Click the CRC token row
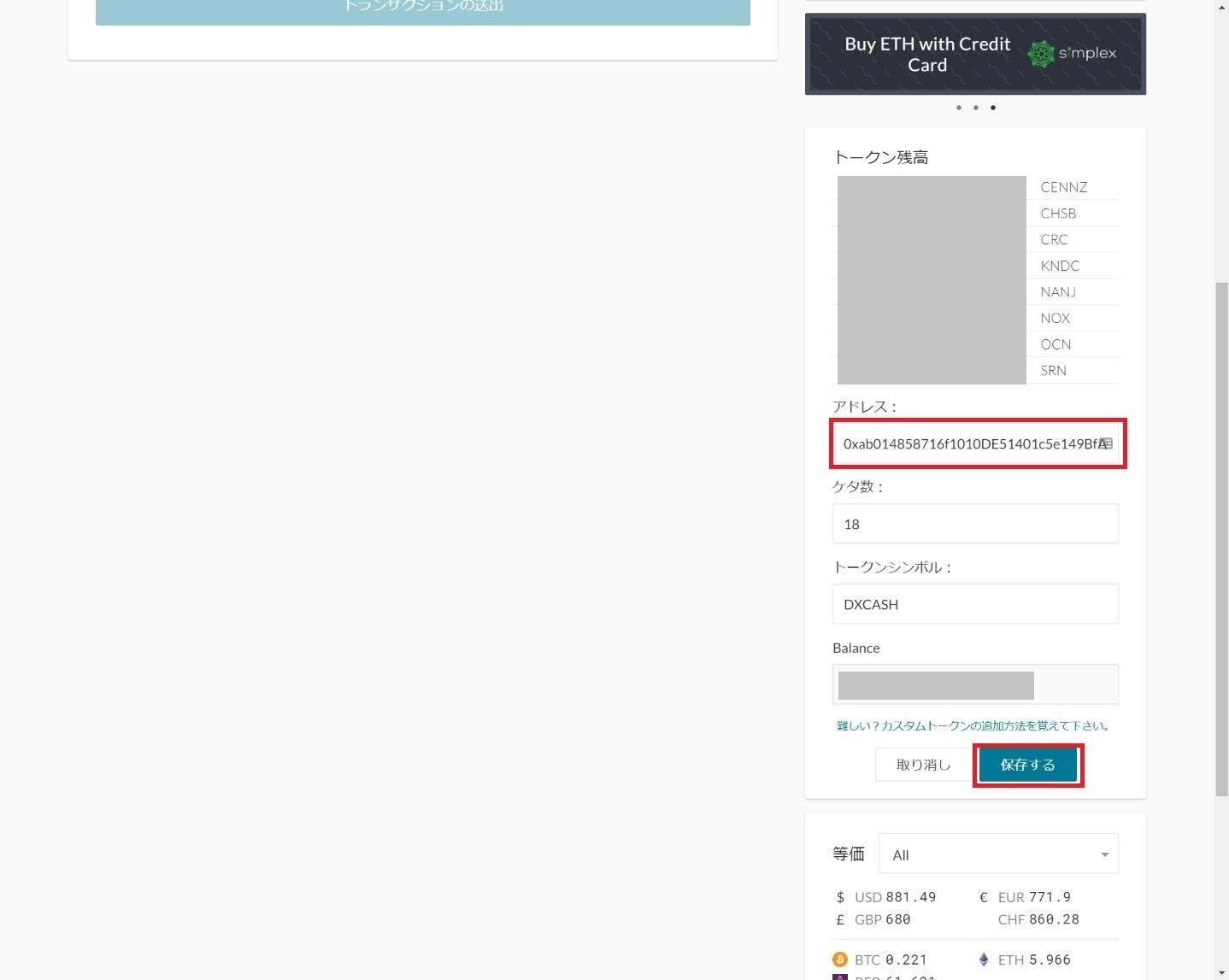This screenshot has height=980, width=1229. pos(975,239)
